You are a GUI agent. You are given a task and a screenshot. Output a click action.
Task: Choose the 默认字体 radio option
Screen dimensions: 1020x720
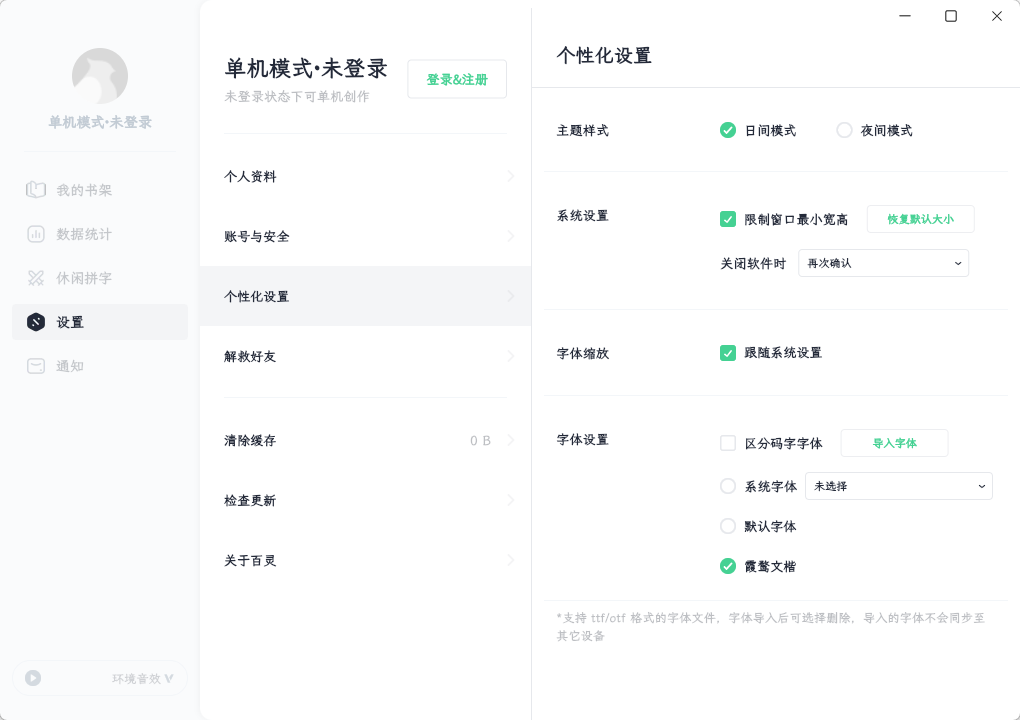tap(728, 526)
